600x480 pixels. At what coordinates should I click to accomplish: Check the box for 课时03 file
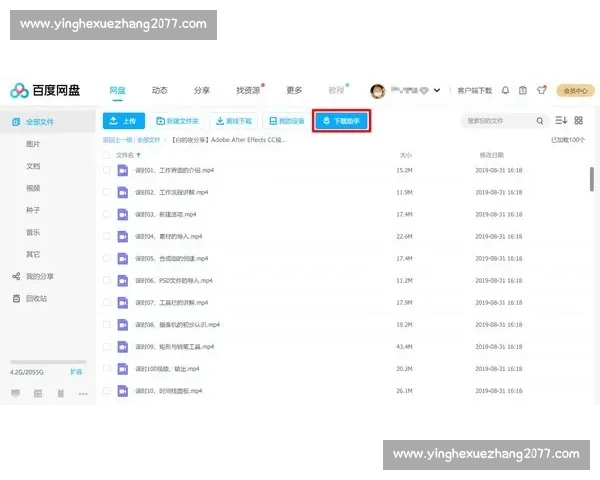107,214
